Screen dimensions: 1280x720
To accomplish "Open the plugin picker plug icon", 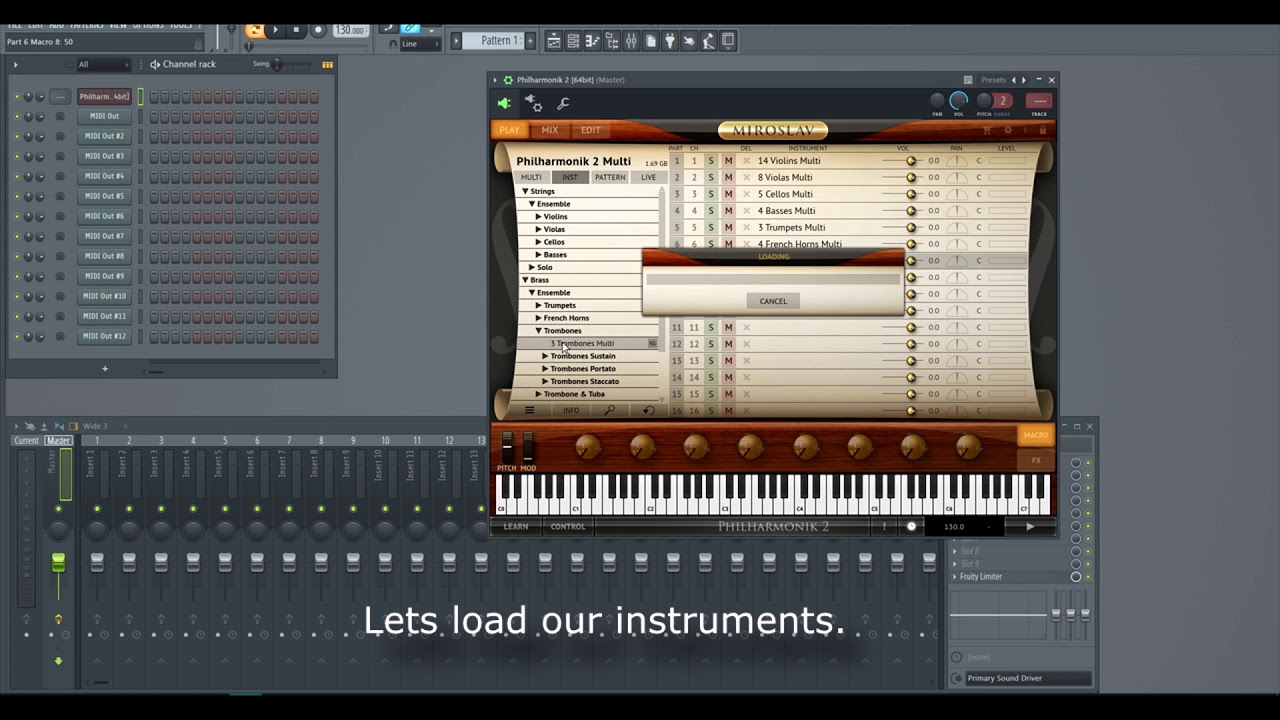I will [x=670, y=41].
